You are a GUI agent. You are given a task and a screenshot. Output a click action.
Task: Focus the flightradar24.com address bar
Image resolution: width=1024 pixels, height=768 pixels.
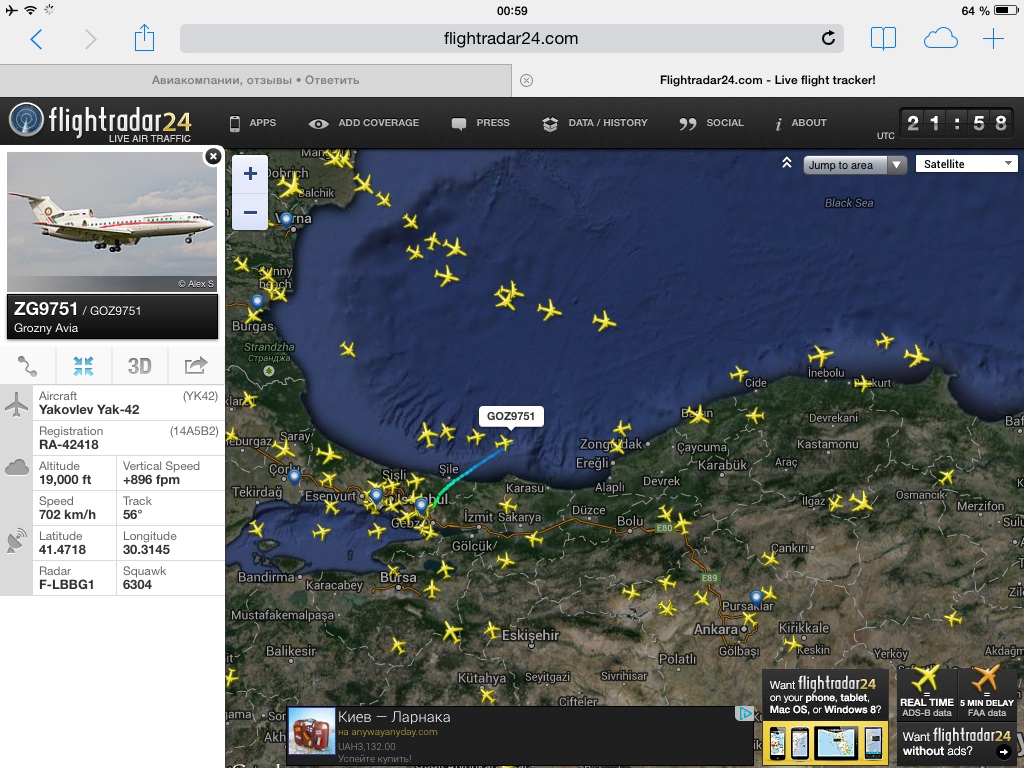[511, 39]
